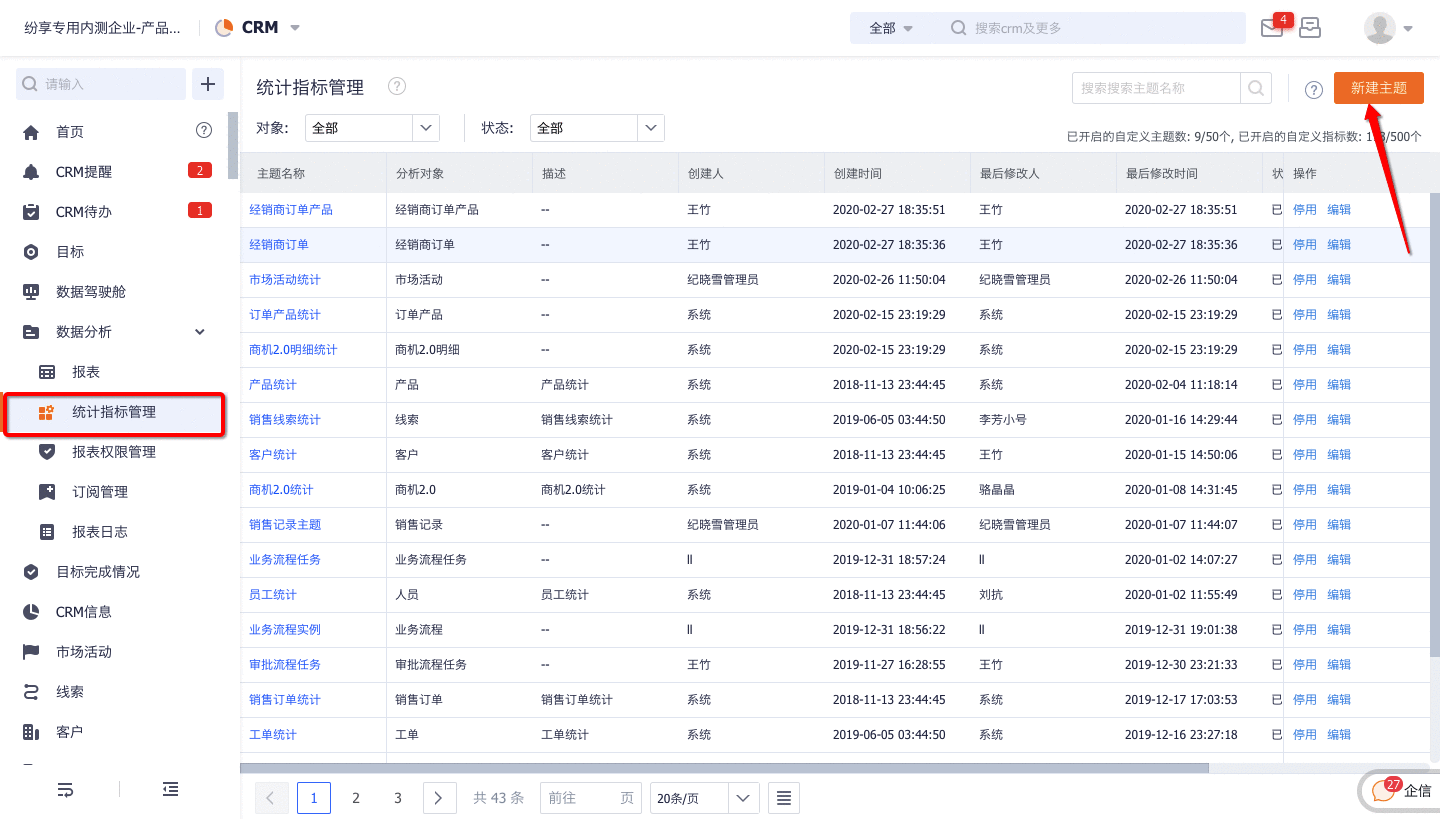The width and height of the screenshot is (1440, 819).
Task: Click the help icon next to 统计指标管理 title
Action: point(397,87)
